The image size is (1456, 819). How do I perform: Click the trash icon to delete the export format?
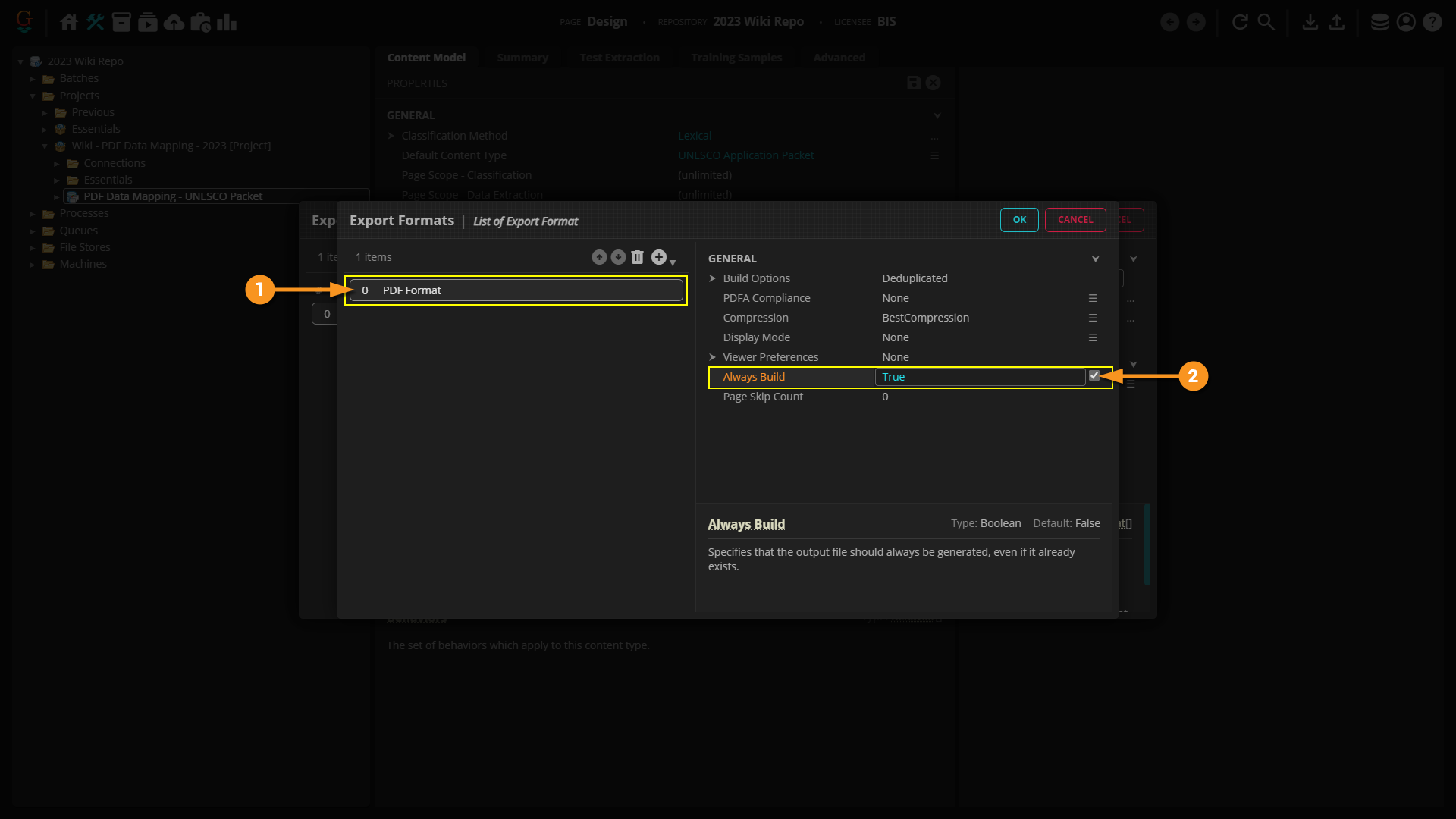tap(638, 258)
